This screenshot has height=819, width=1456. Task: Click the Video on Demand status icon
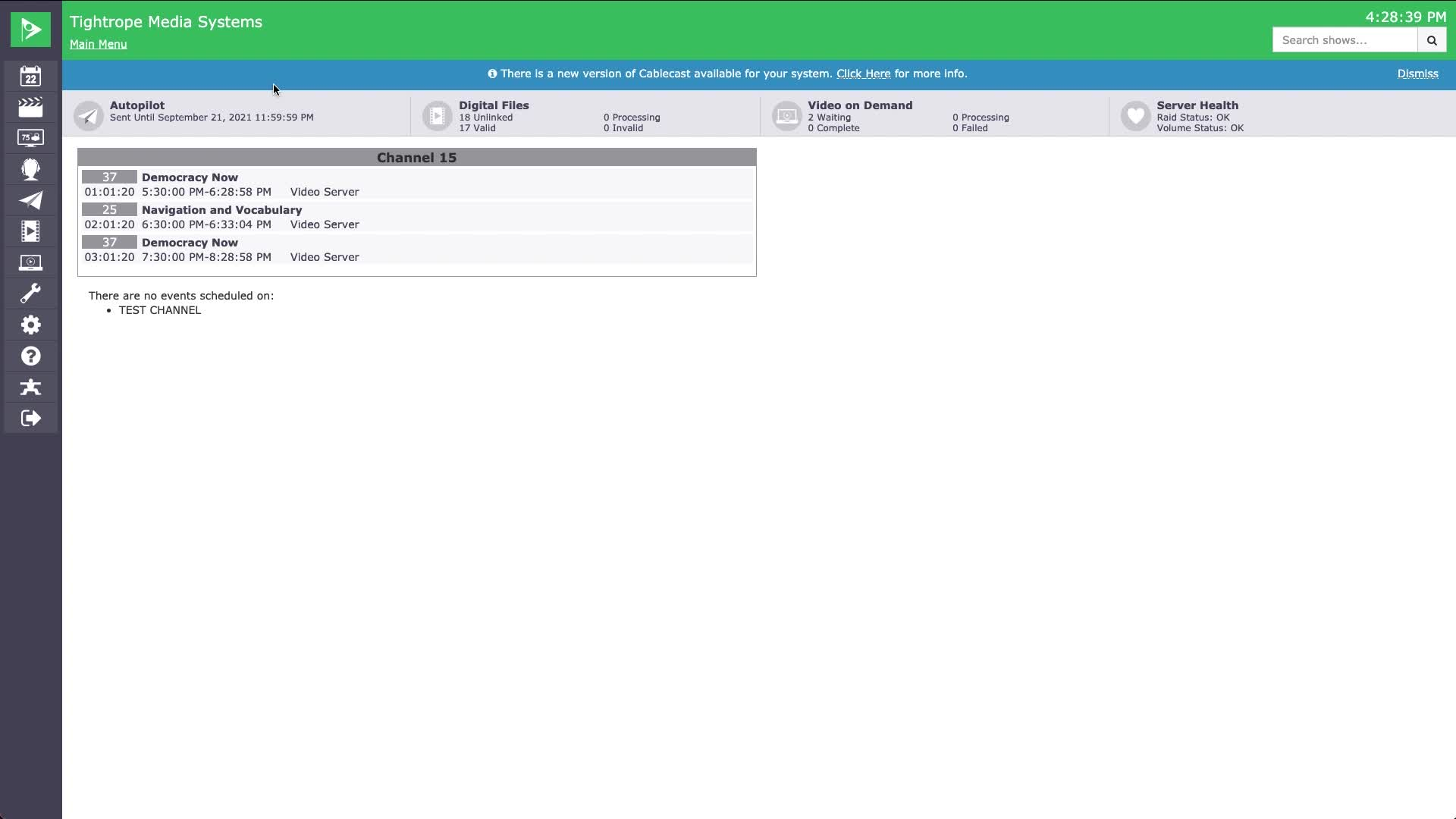pos(786,116)
